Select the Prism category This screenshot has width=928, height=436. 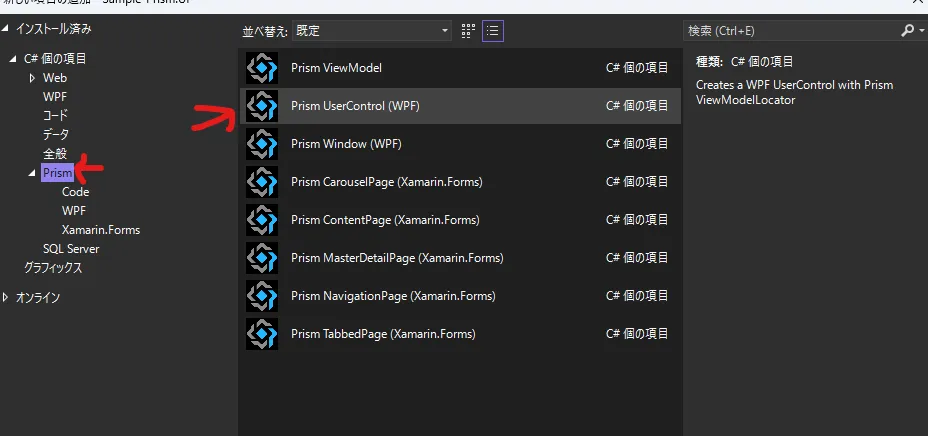(x=57, y=173)
